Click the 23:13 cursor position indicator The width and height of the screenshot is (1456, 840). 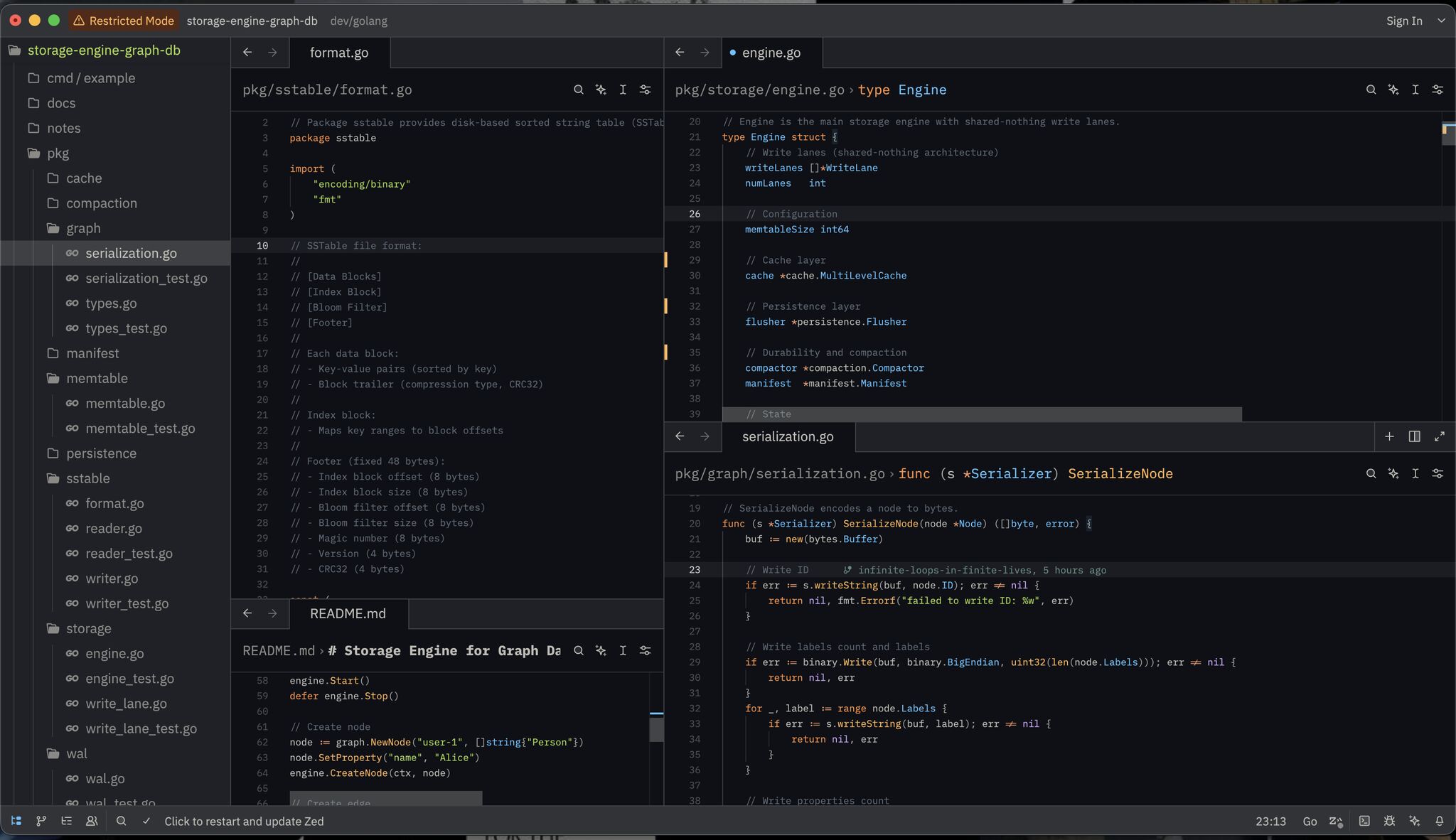(x=1270, y=821)
